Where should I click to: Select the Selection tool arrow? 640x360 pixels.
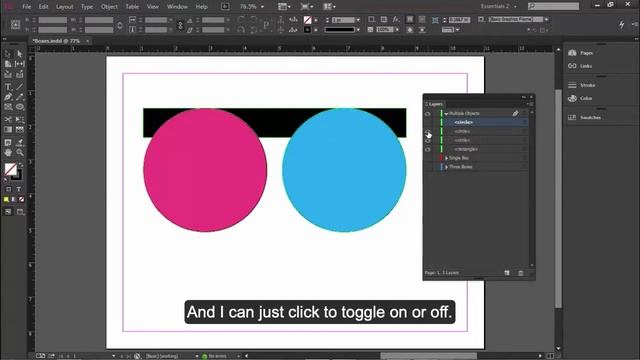pyautogui.click(x=8, y=54)
